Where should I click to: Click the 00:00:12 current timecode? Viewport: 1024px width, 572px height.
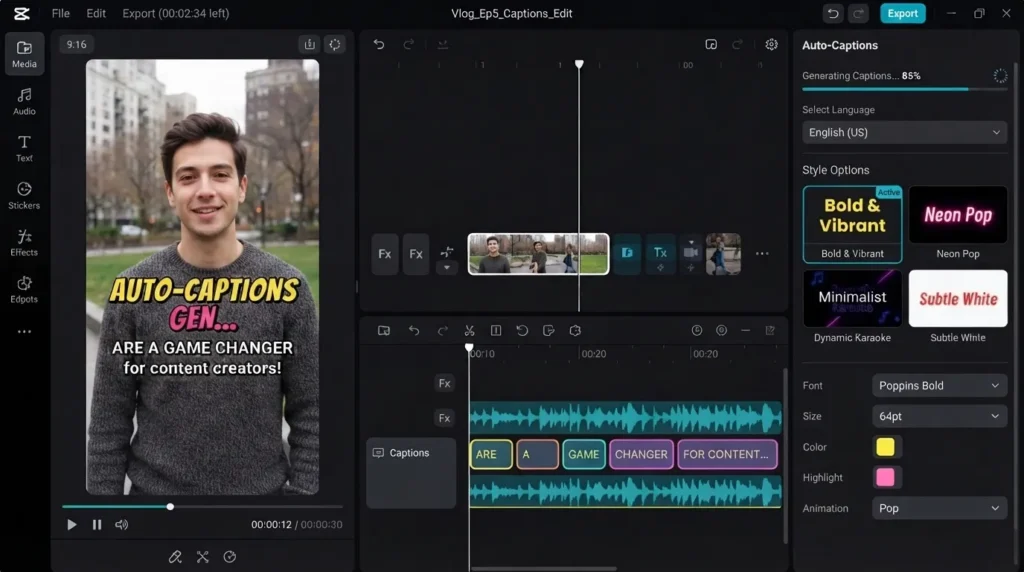tap(271, 524)
